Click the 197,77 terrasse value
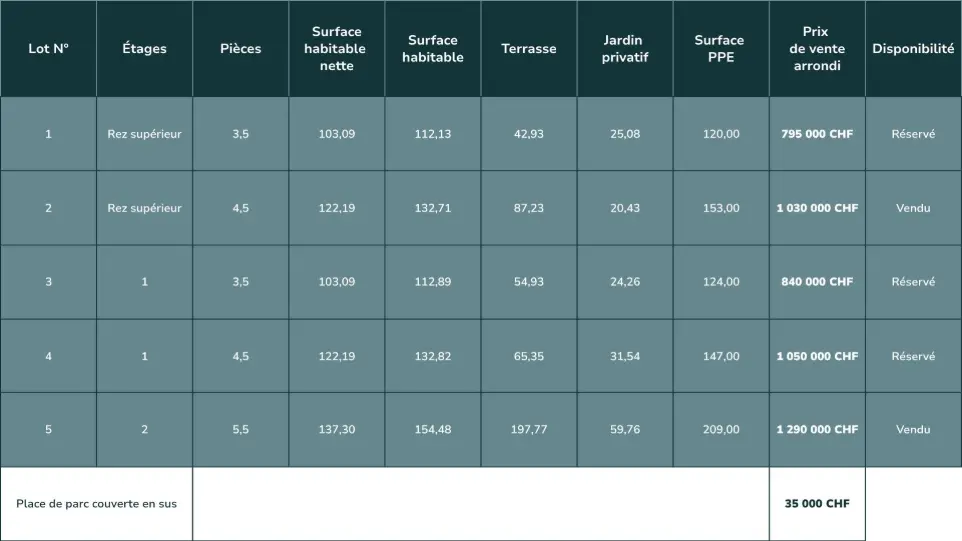The image size is (962, 541). [529, 429]
